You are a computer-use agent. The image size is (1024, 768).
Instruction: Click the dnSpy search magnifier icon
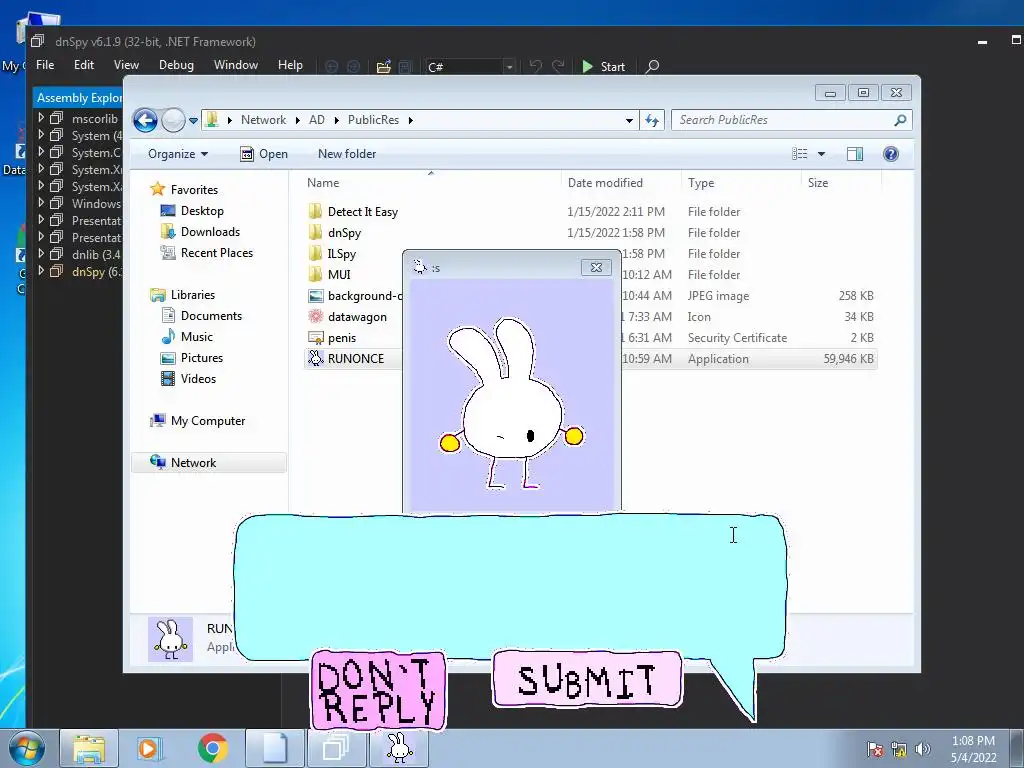[x=652, y=67]
